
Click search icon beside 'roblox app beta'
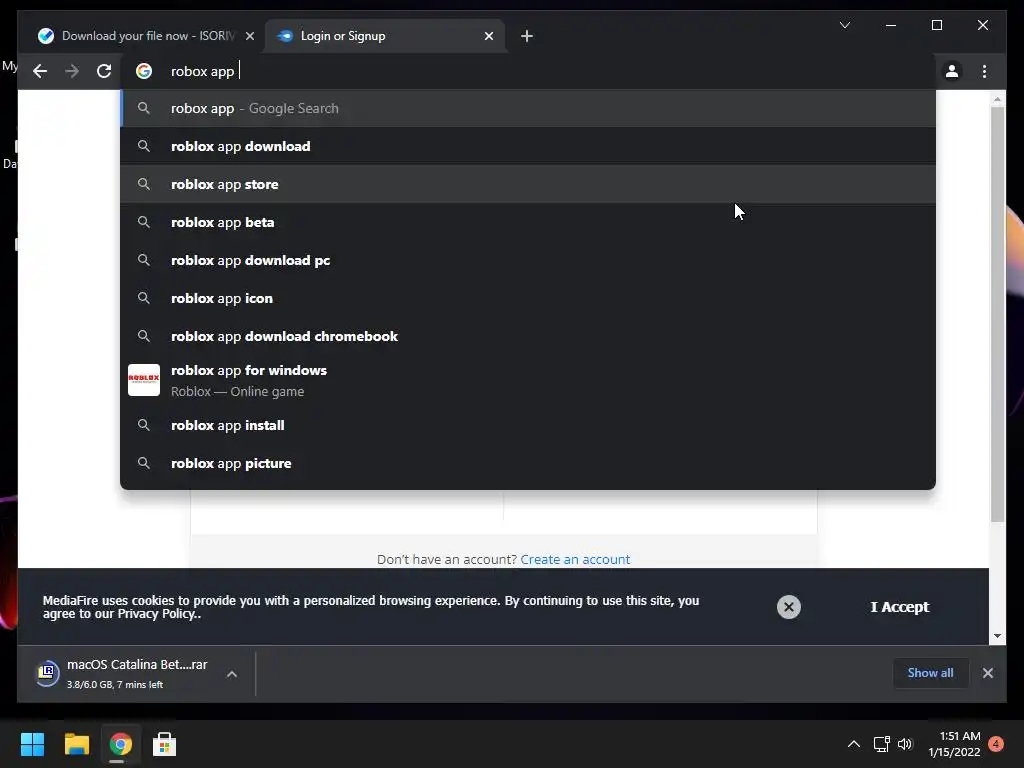[144, 222]
